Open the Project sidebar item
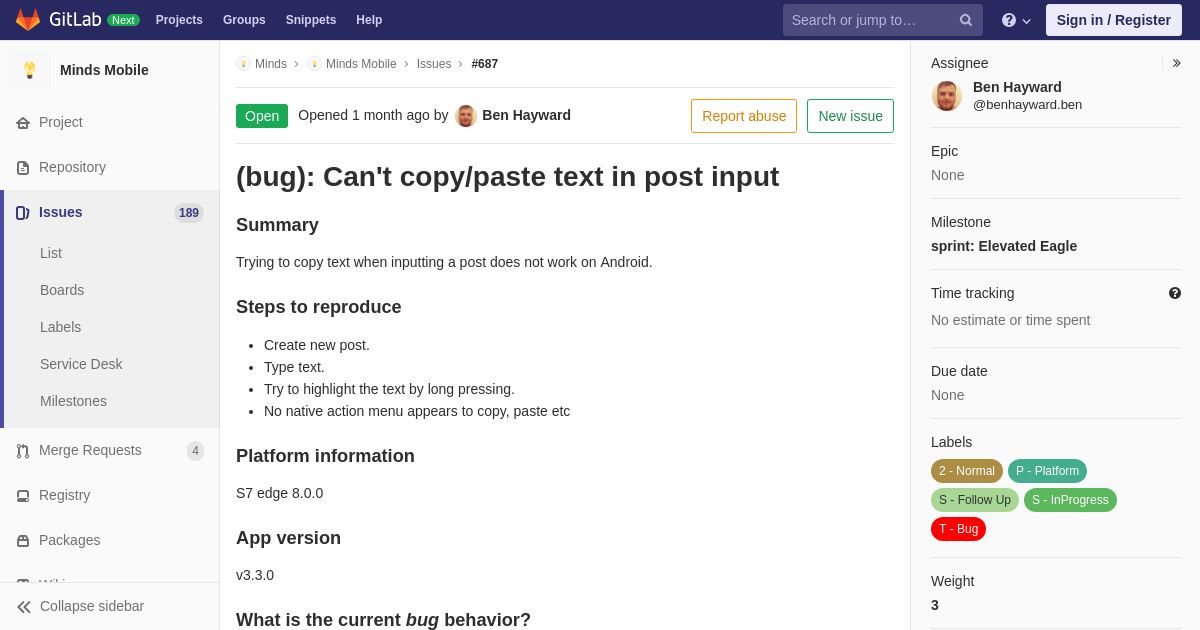 pos(110,122)
